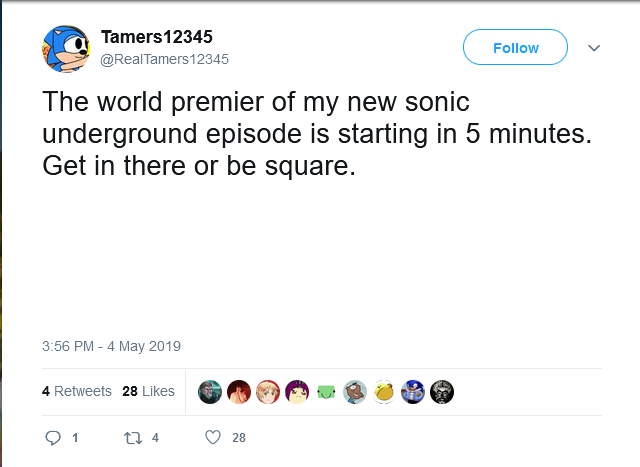Like the tweet with the heart icon
Screen dimensions: 640x467
point(212,437)
